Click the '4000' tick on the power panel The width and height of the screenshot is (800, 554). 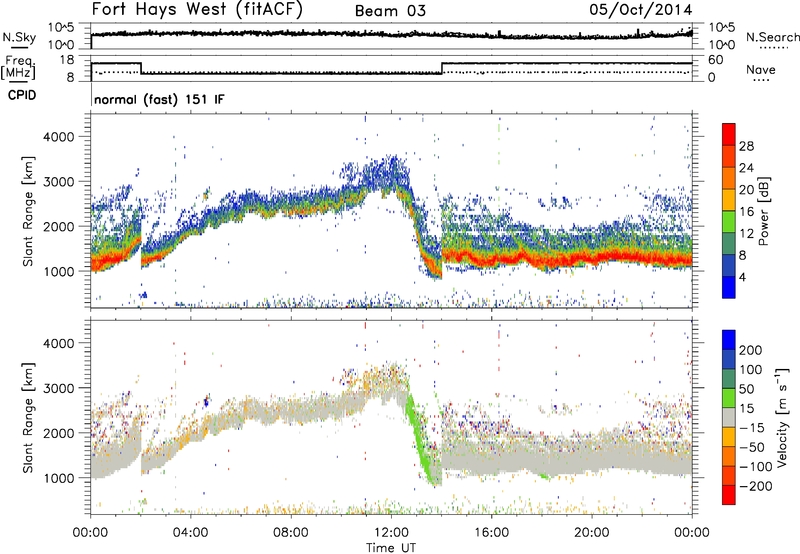coord(58,137)
